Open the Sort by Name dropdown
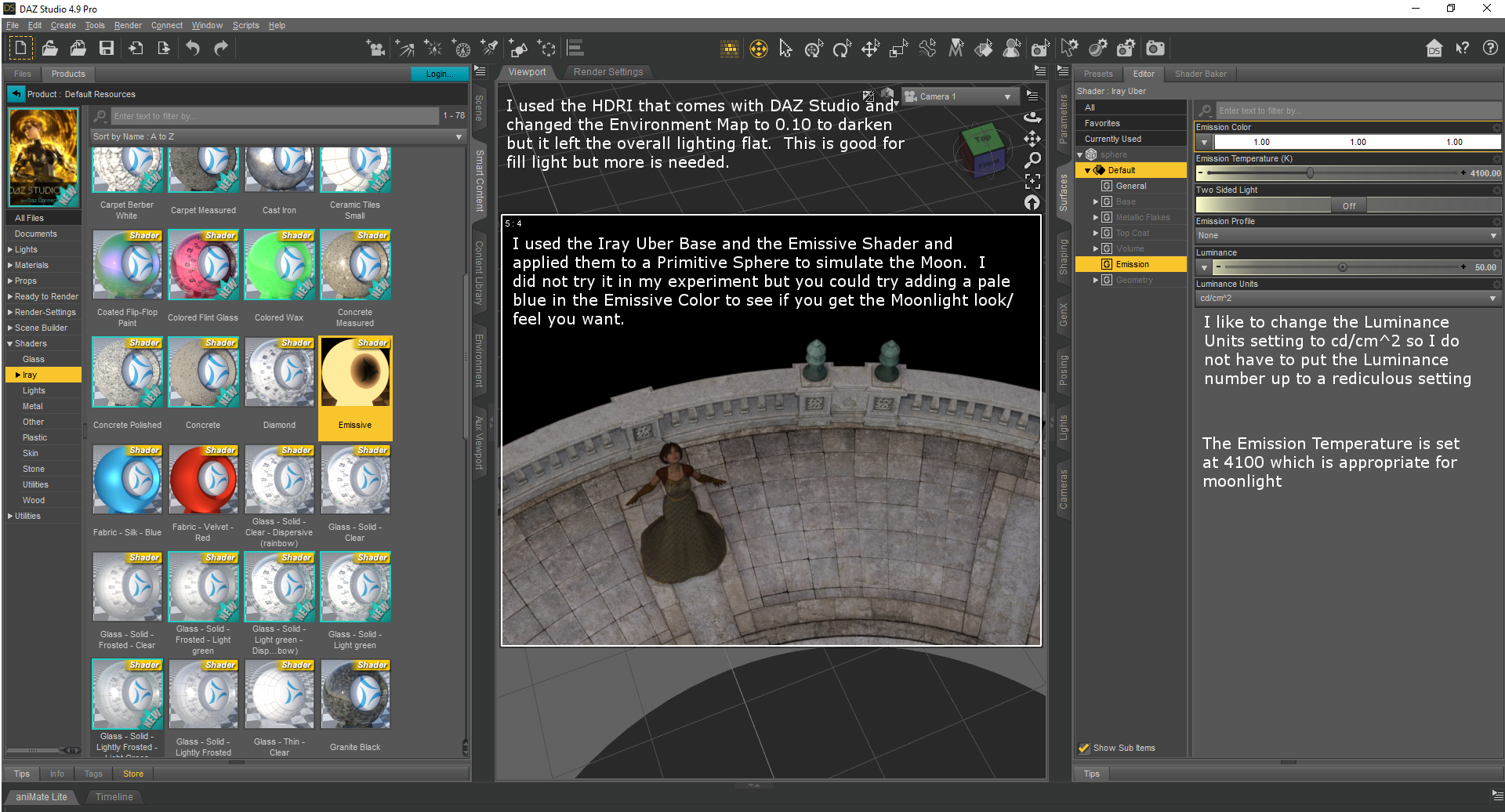1505x812 pixels. tap(278, 137)
